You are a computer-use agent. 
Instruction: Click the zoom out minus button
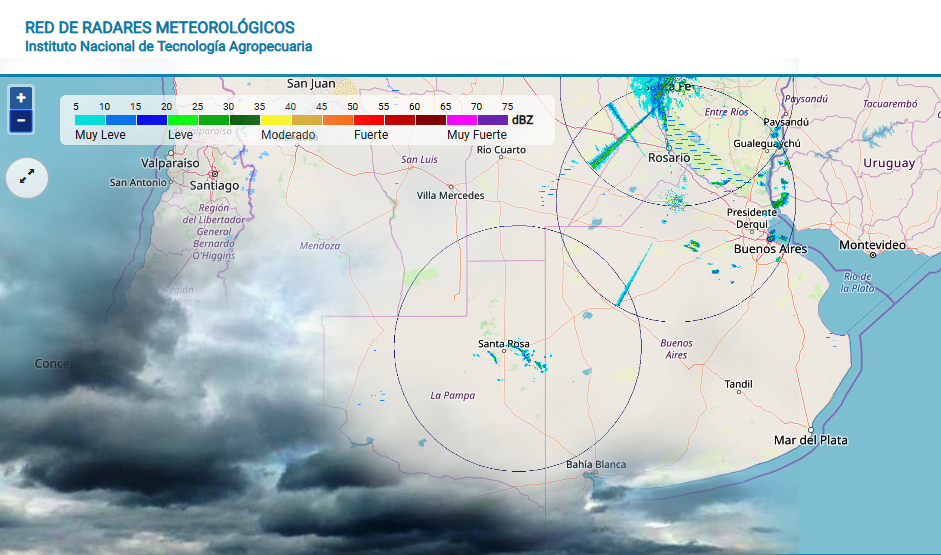(21, 122)
